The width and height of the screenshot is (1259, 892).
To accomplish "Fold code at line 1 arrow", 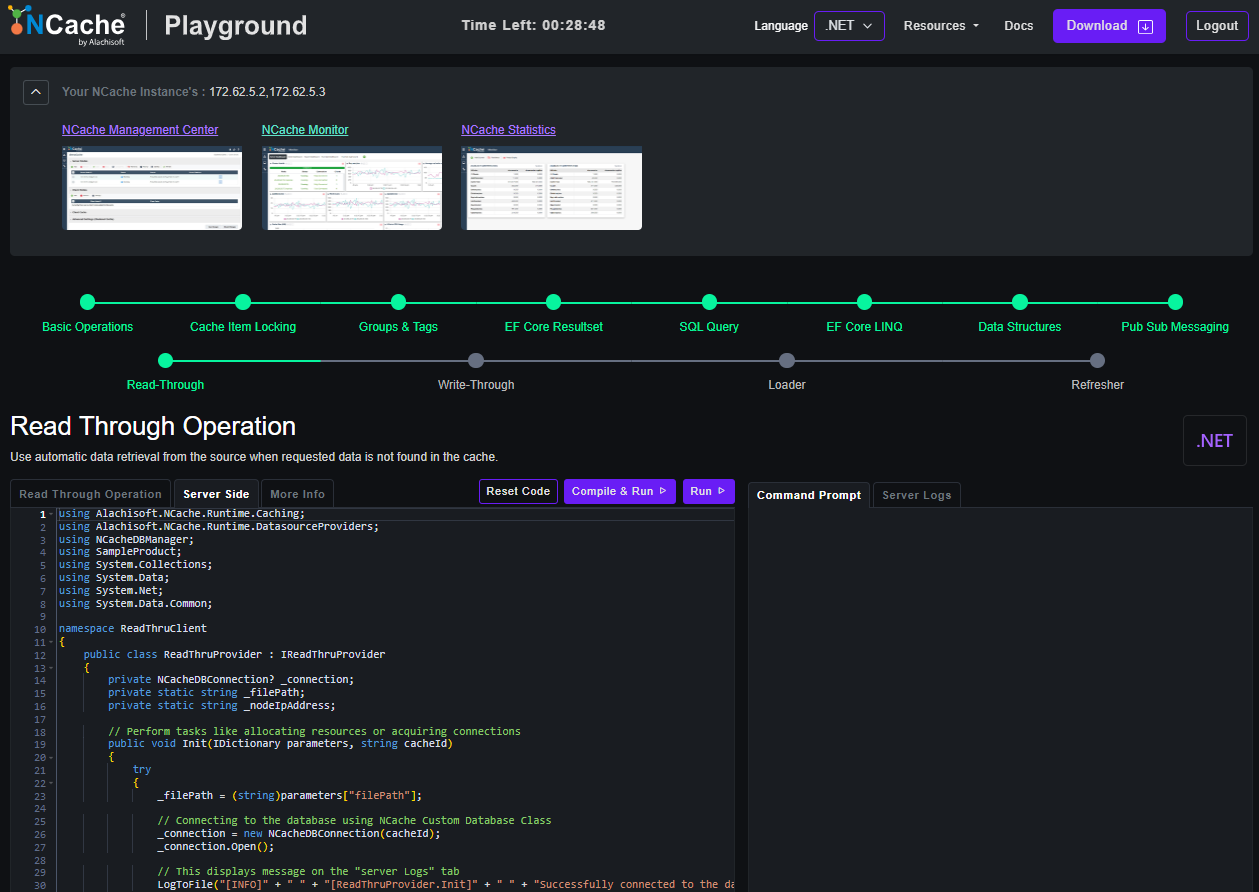I will 51,514.
